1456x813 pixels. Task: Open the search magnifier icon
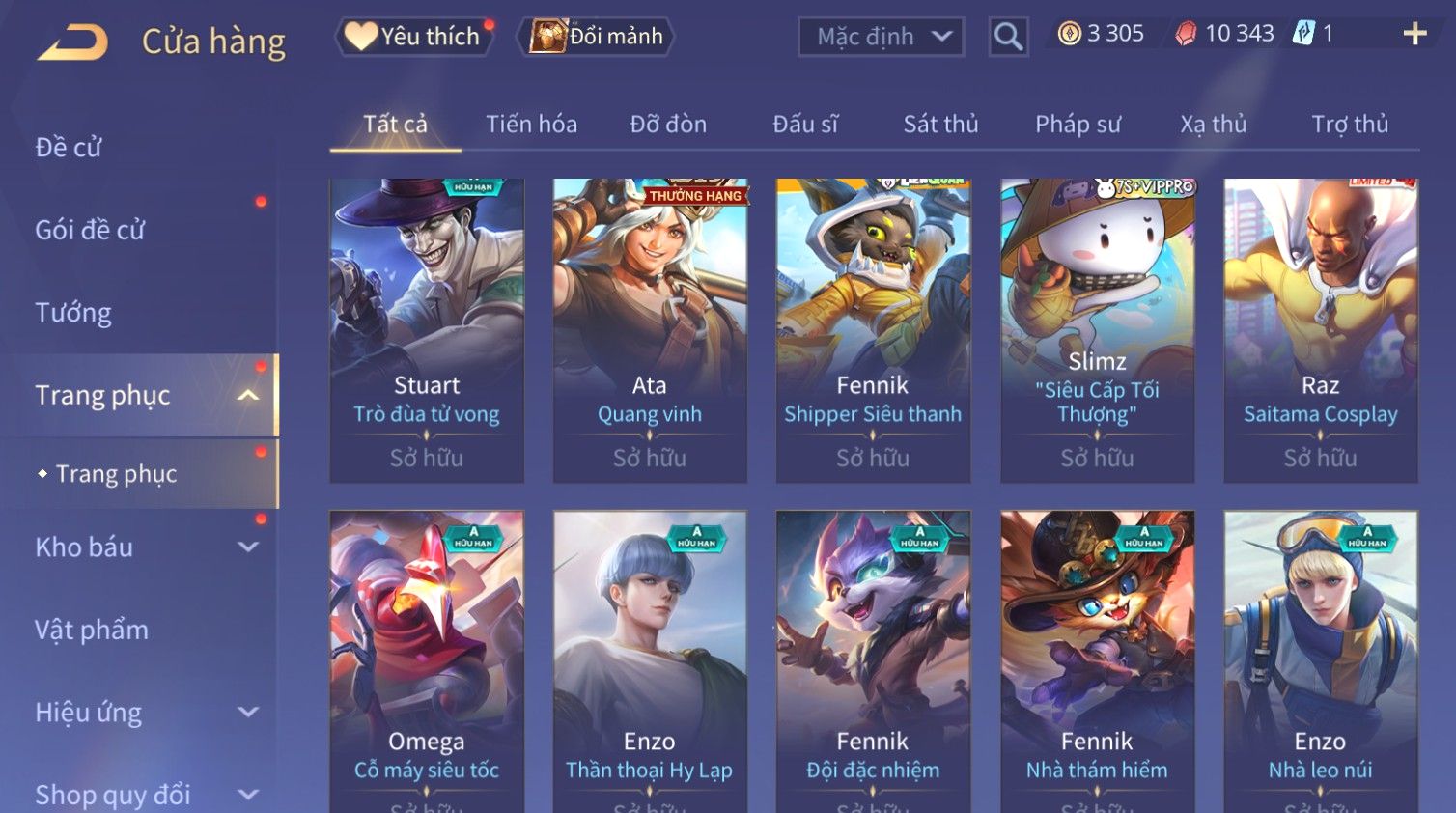(x=1008, y=37)
